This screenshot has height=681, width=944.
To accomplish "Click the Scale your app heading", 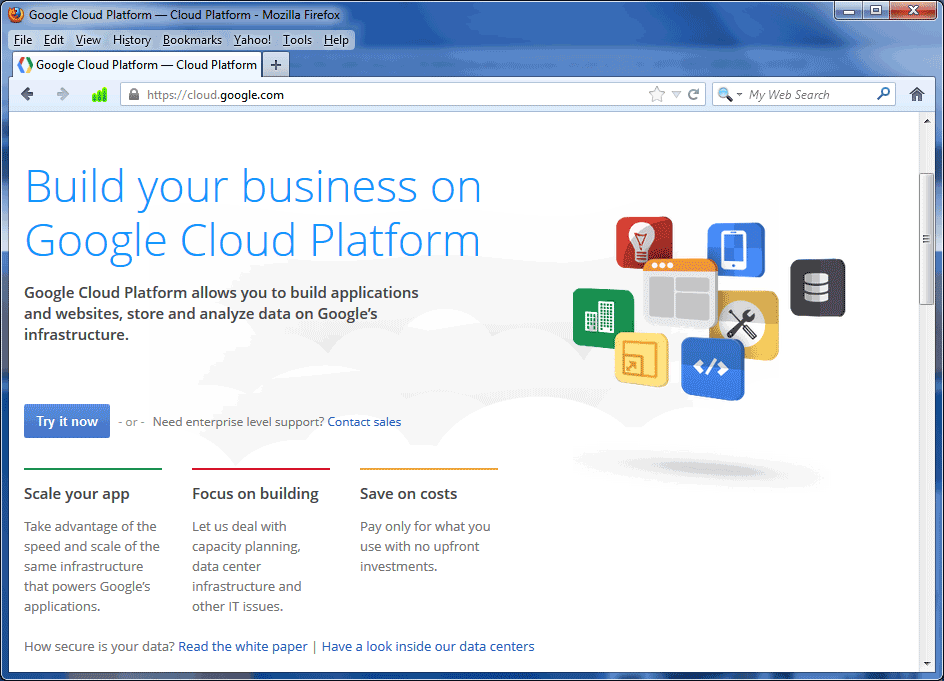I will [76, 494].
